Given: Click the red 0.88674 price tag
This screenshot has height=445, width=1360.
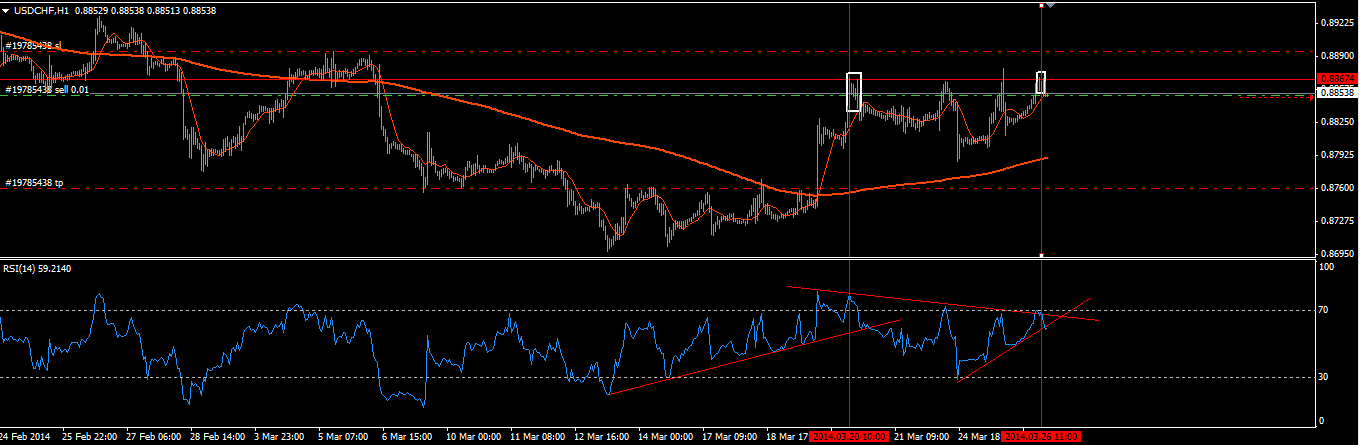Looking at the screenshot, I should pos(1337,78).
